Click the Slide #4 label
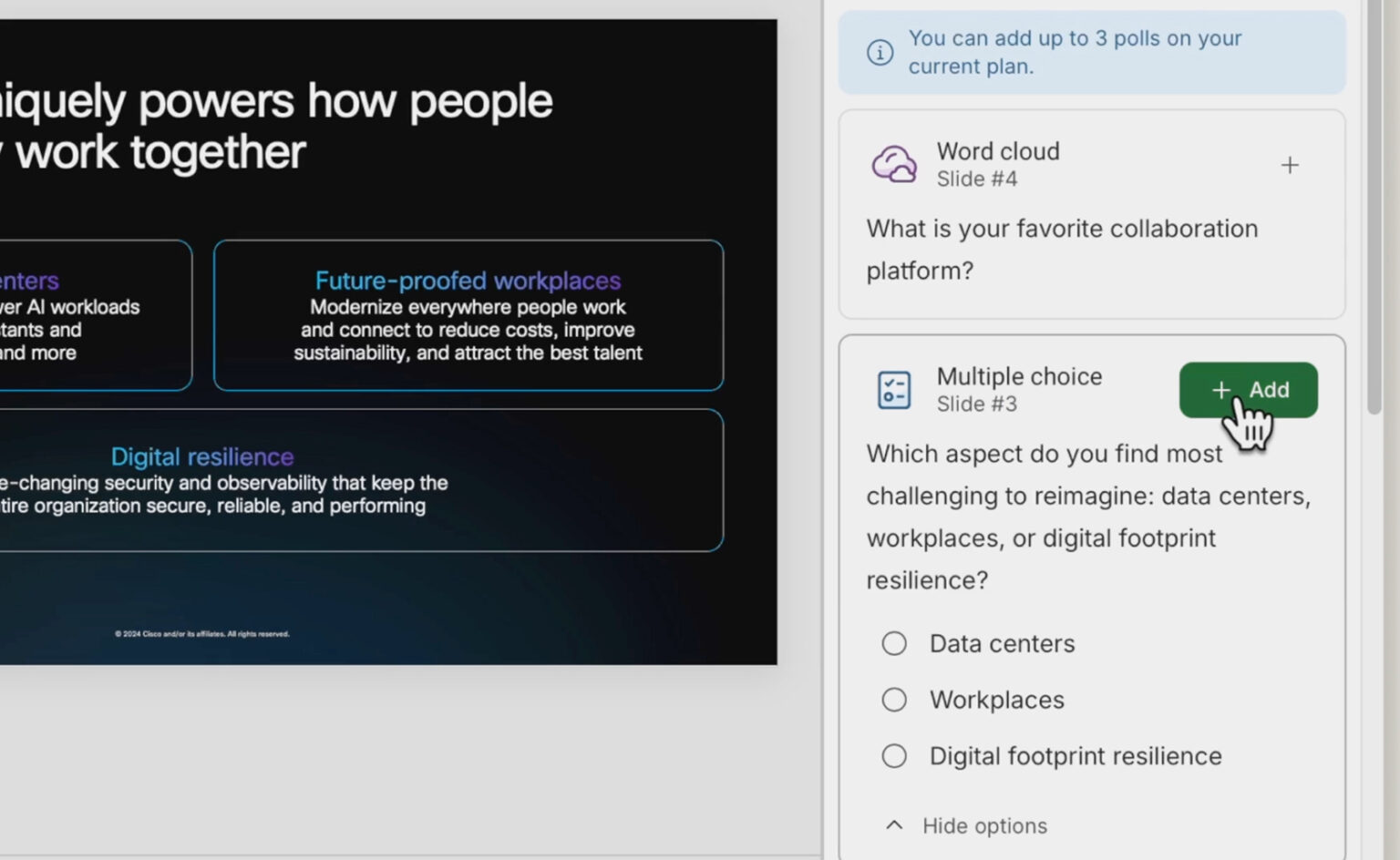1400x860 pixels. [977, 179]
